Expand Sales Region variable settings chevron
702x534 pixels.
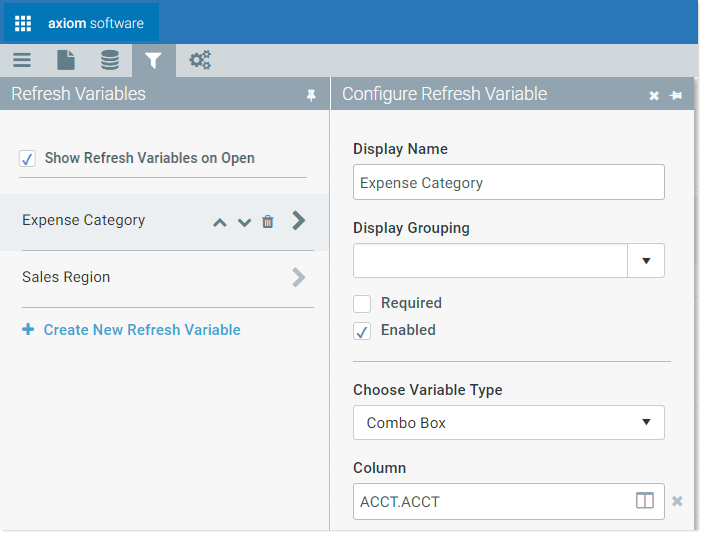coord(299,278)
